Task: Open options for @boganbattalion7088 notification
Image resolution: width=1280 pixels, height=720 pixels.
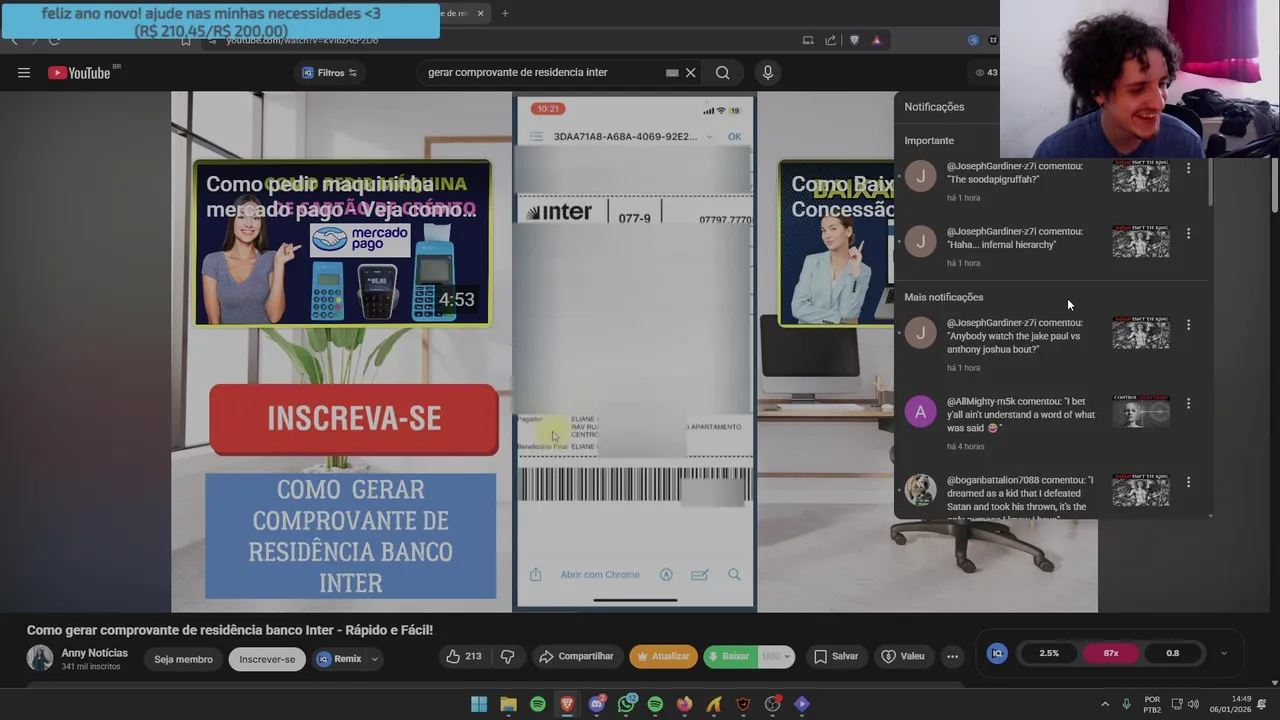Action: [1188, 482]
